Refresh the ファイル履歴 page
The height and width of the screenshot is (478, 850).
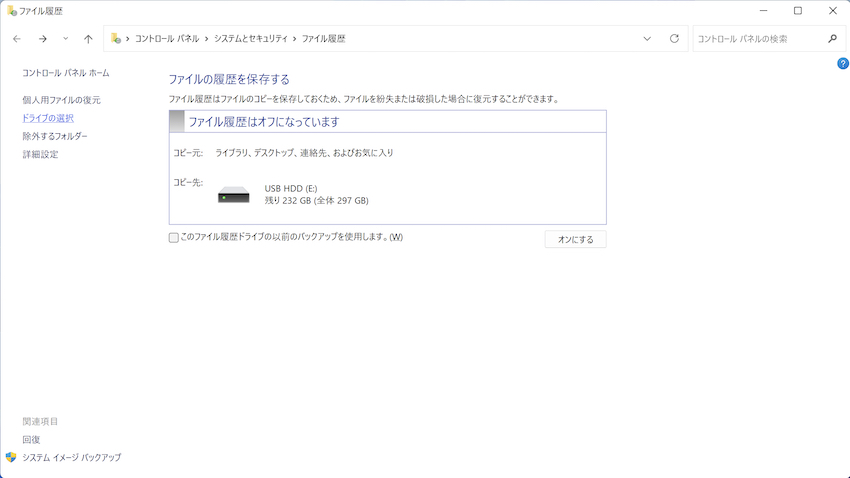pos(674,38)
